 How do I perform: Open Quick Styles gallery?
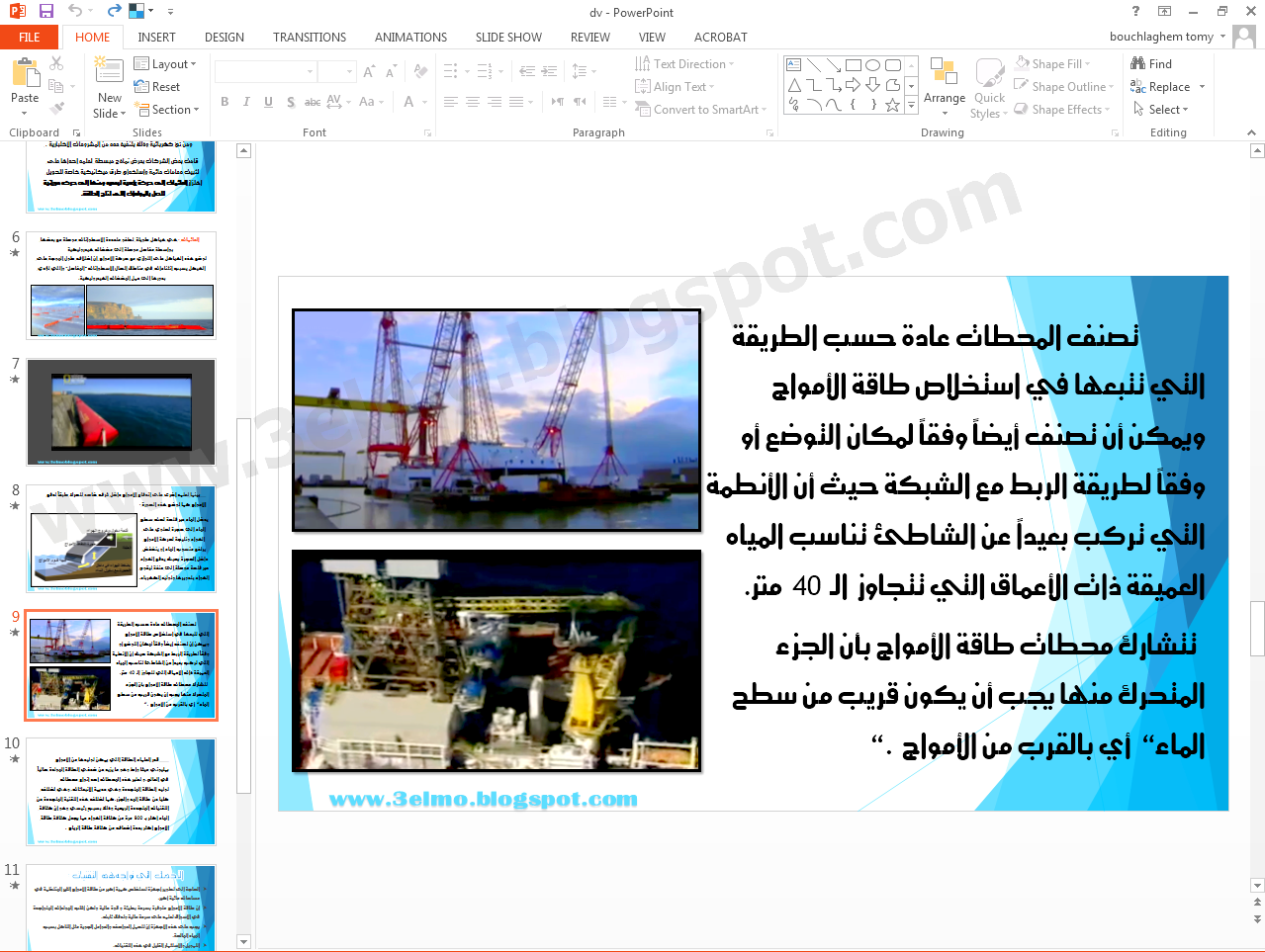pyautogui.click(x=989, y=89)
